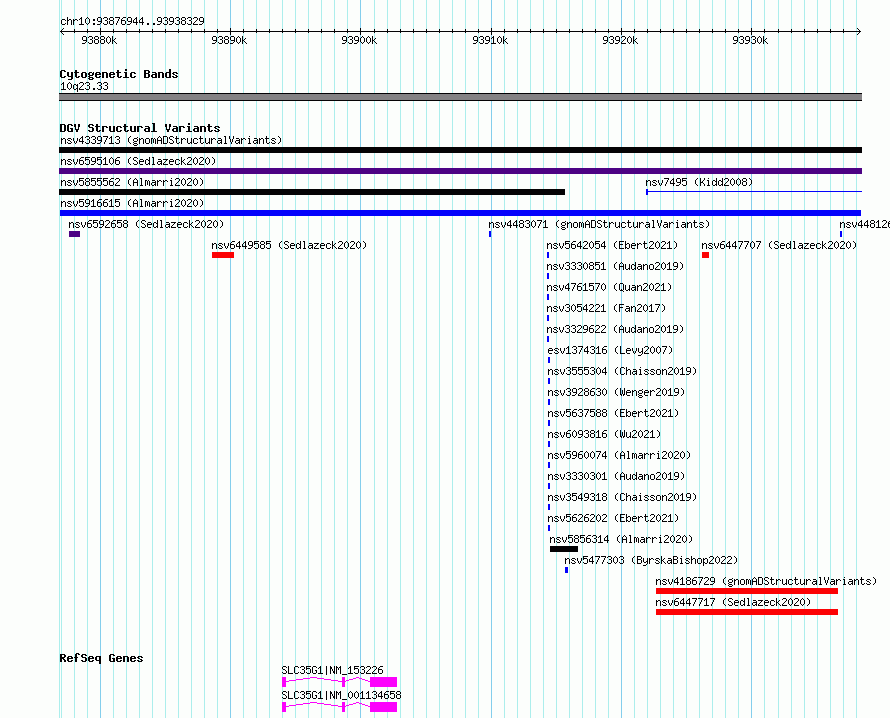The image size is (890, 718).
Task: Open the esv1374316 (Levy2007) label
Action: point(610,350)
